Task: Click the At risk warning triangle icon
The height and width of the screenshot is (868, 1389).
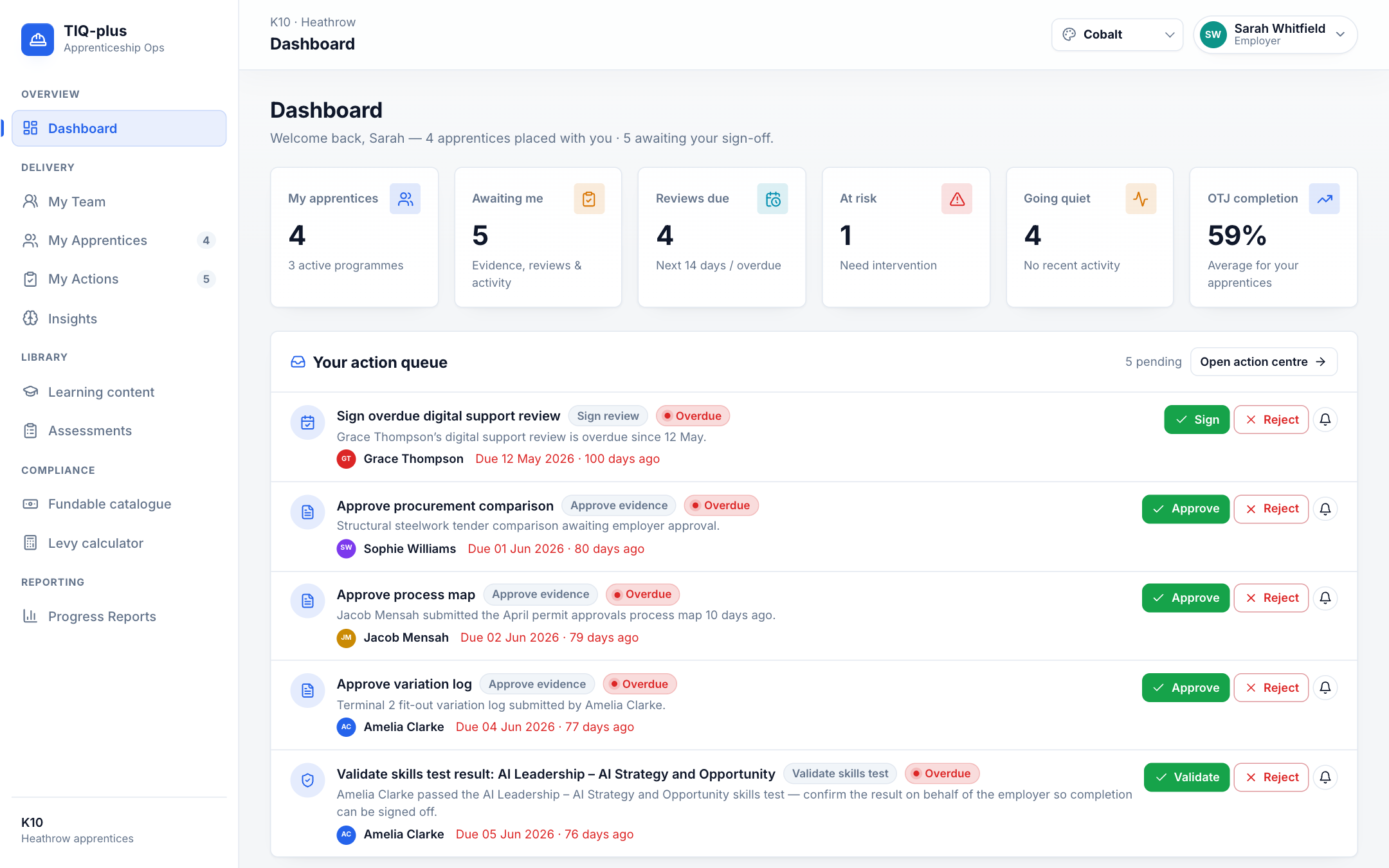Action: 957,199
